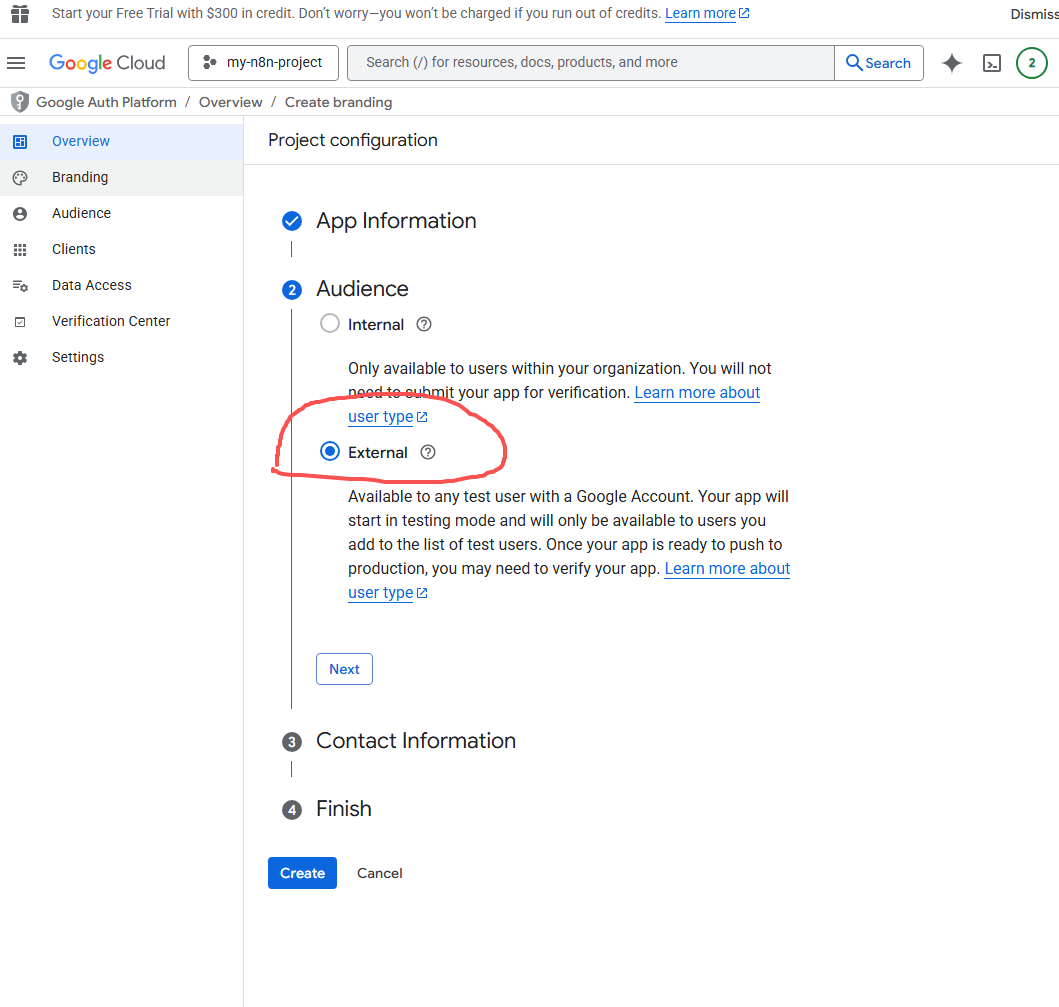Expand the Contact Information step
The image size is (1059, 1007).
click(x=415, y=741)
